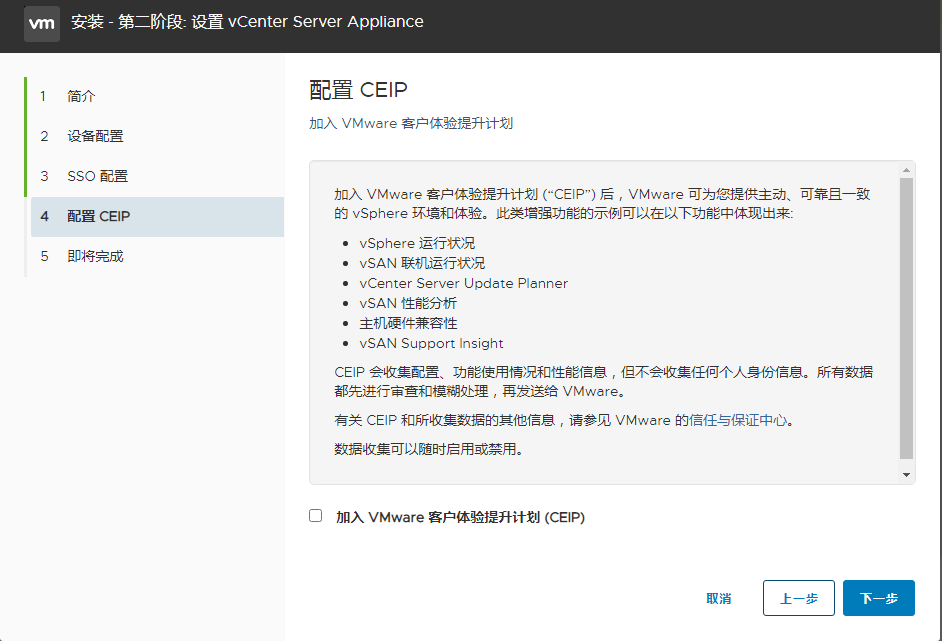Click the bullet vSAN Support Insight
942x641 pixels.
tap(431, 344)
